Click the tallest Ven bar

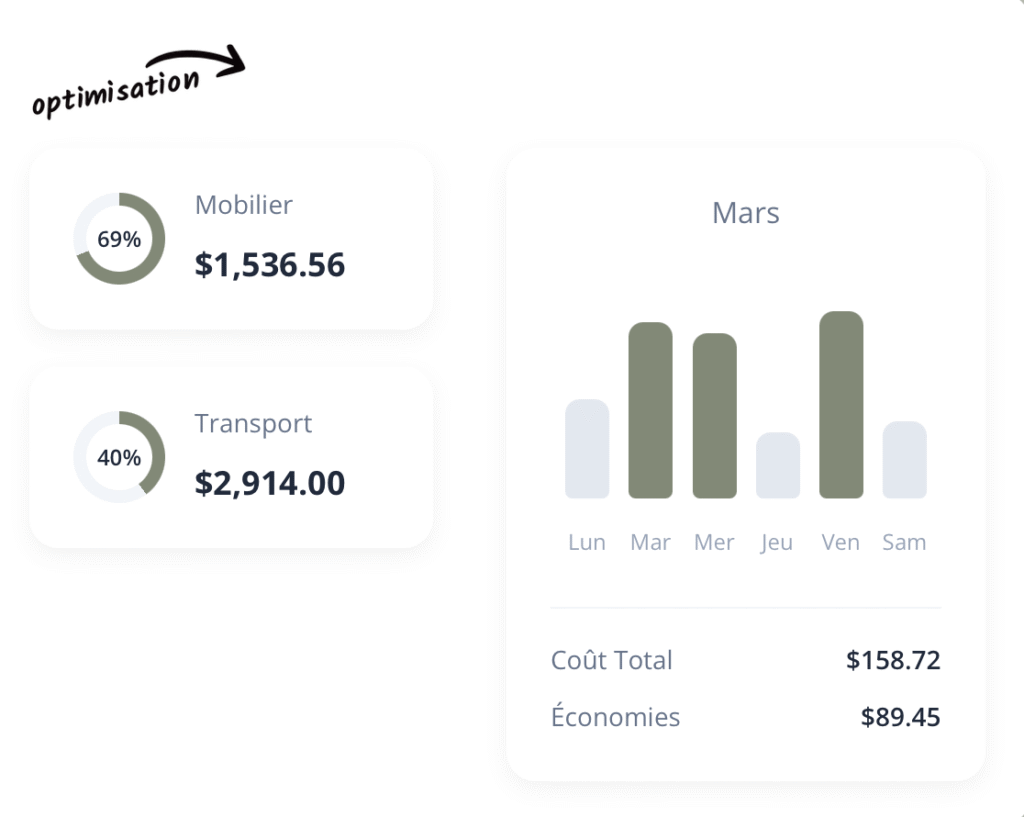(x=841, y=405)
